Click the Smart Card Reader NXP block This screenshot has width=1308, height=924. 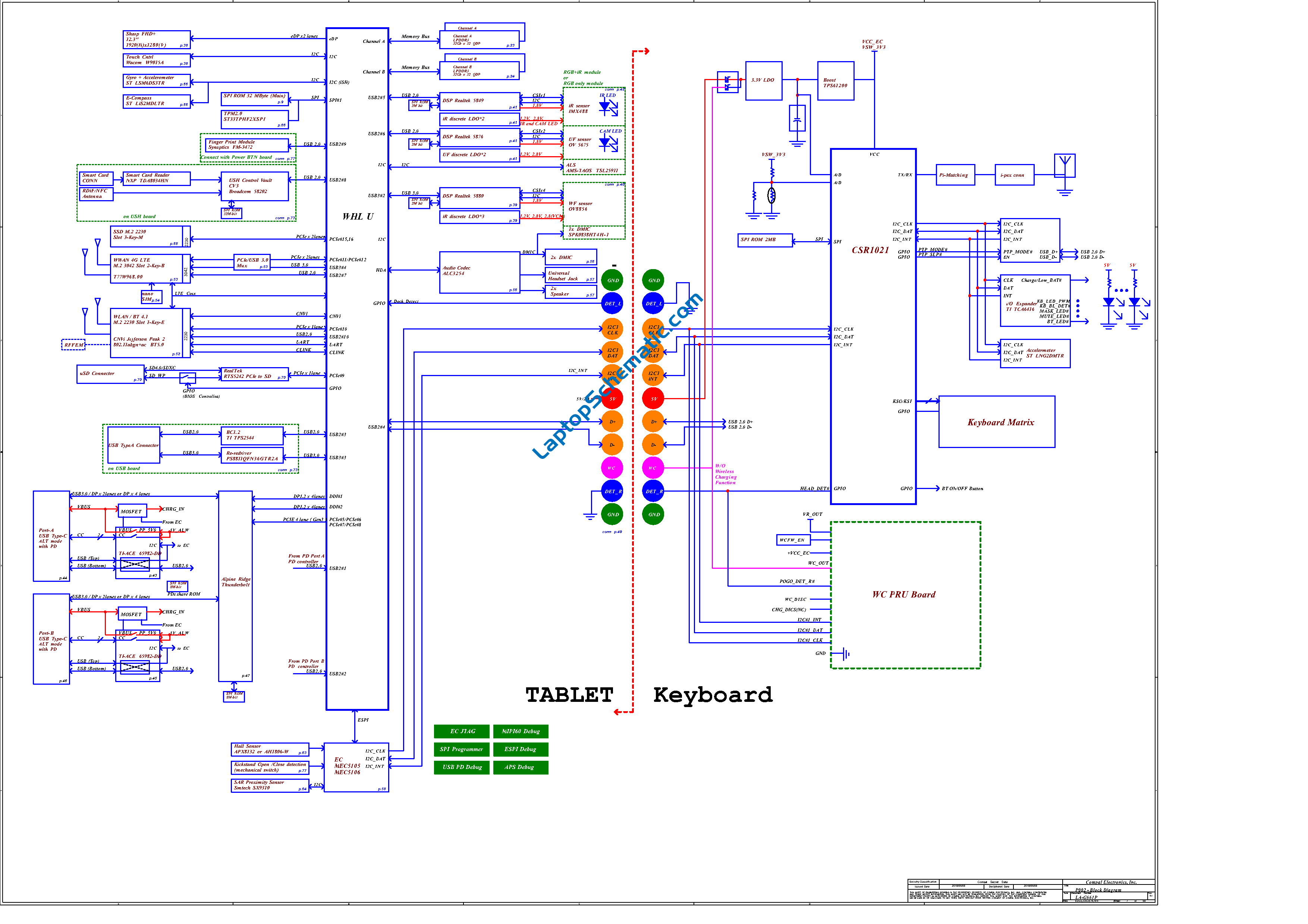[157, 178]
